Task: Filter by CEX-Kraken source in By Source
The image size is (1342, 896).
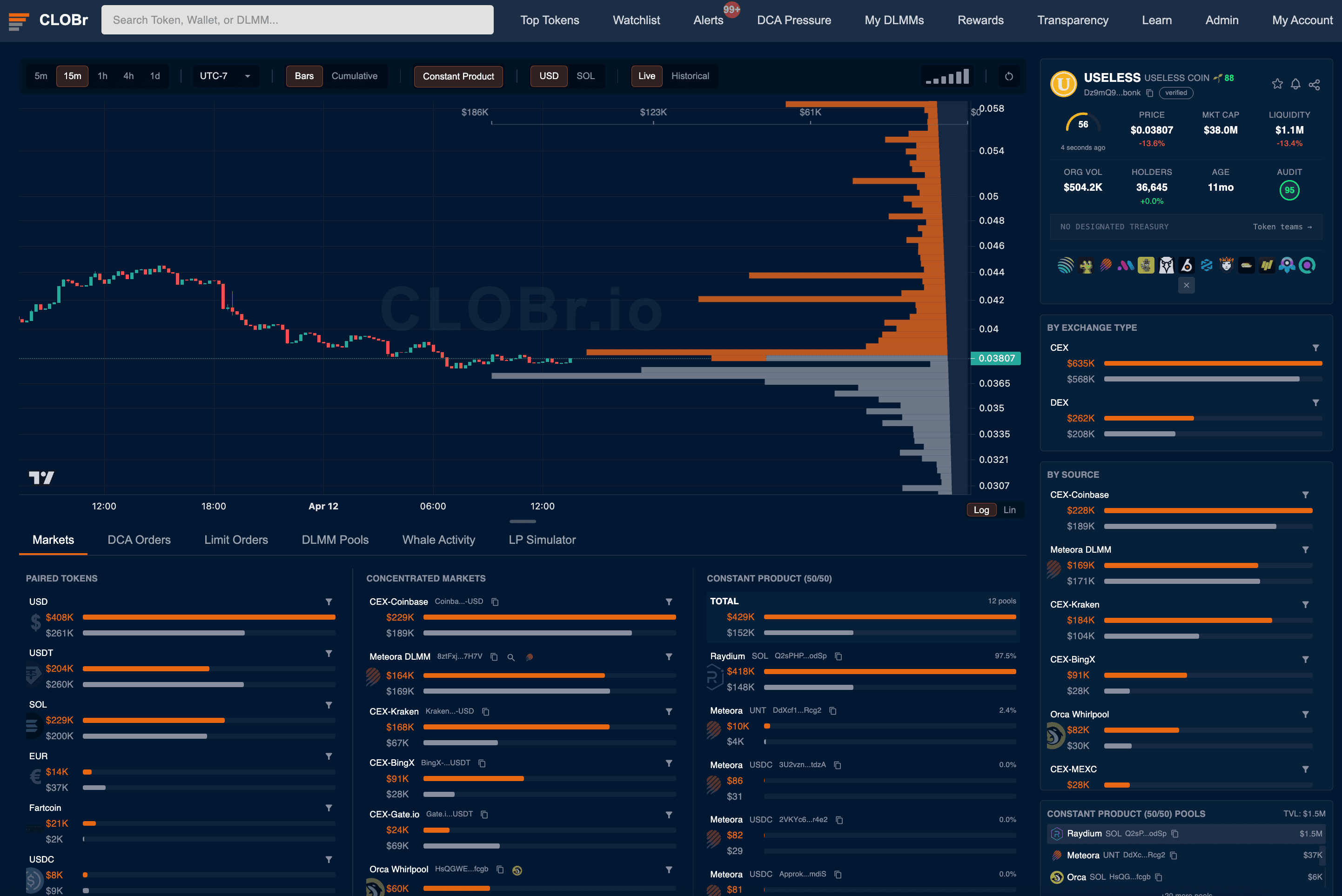Action: click(1305, 604)
